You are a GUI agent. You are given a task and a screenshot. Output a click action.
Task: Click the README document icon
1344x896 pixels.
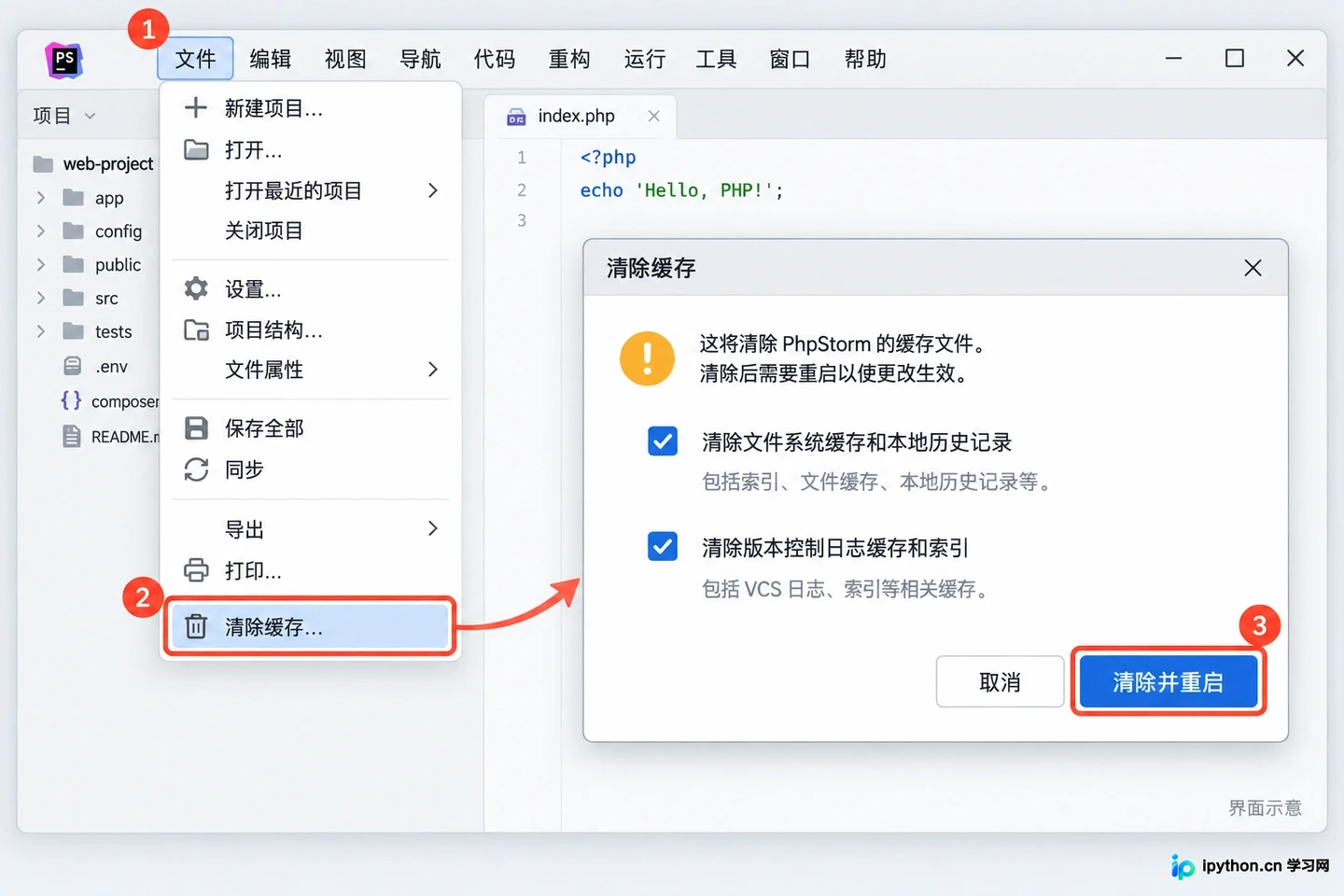72,436
